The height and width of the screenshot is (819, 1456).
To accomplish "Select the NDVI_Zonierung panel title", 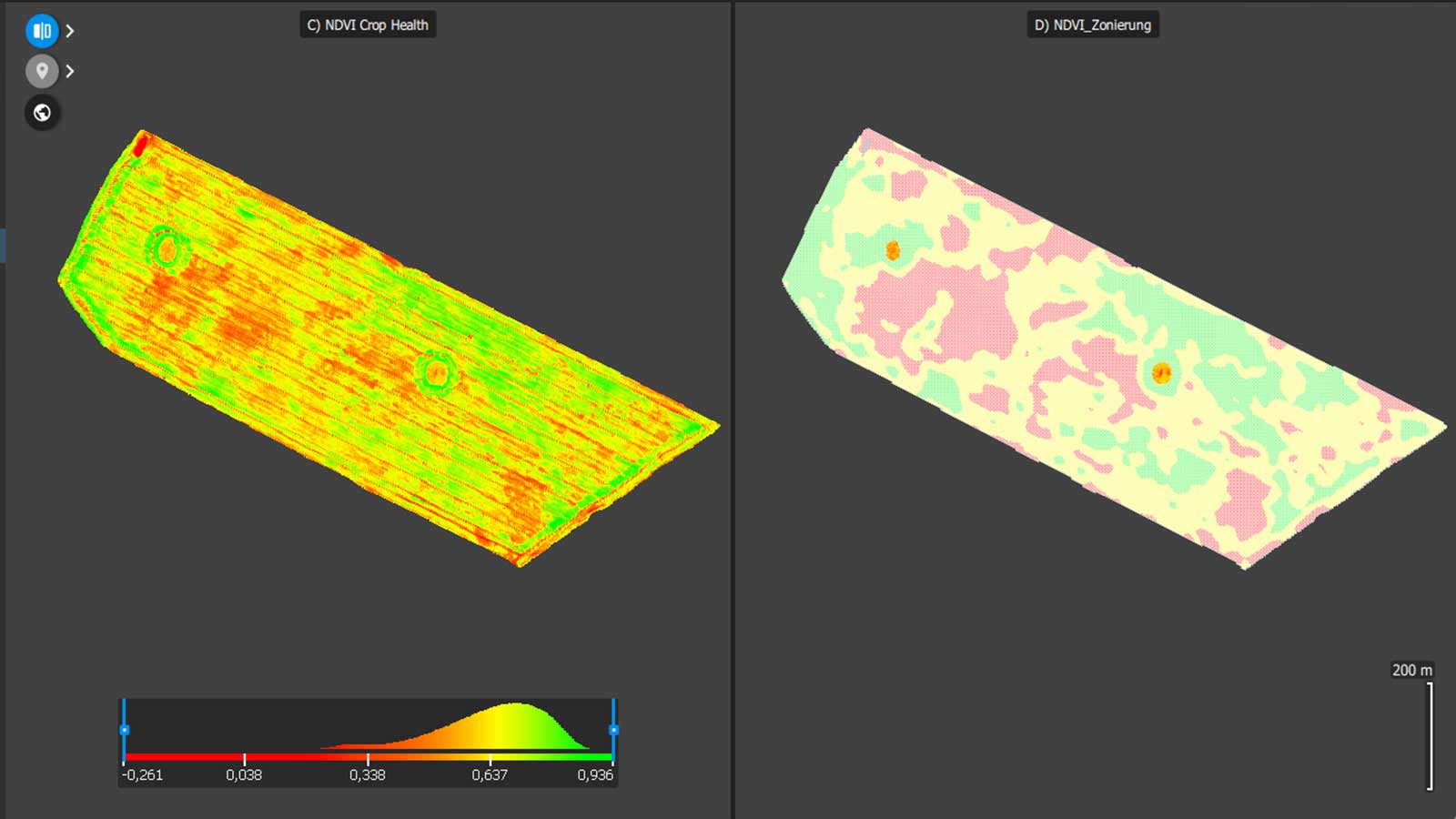I will point(1091,25).
